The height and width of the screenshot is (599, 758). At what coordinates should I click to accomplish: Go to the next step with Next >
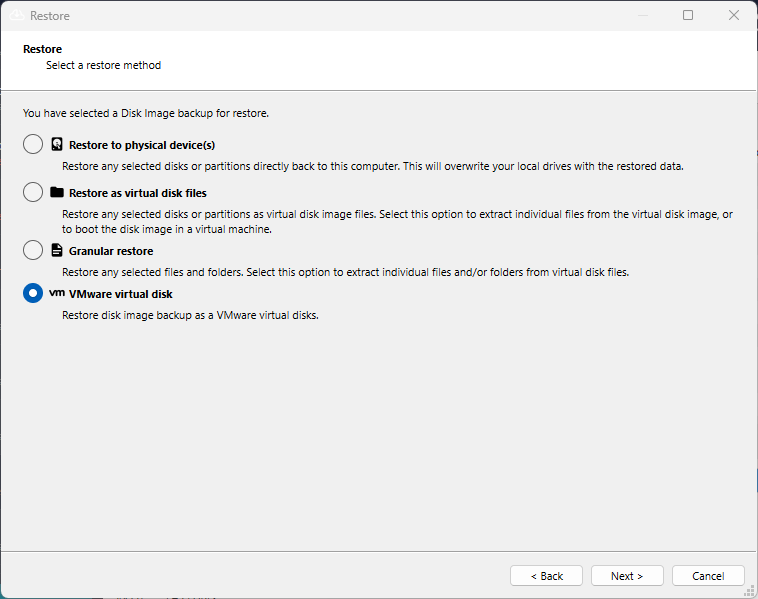click(627, 576)
